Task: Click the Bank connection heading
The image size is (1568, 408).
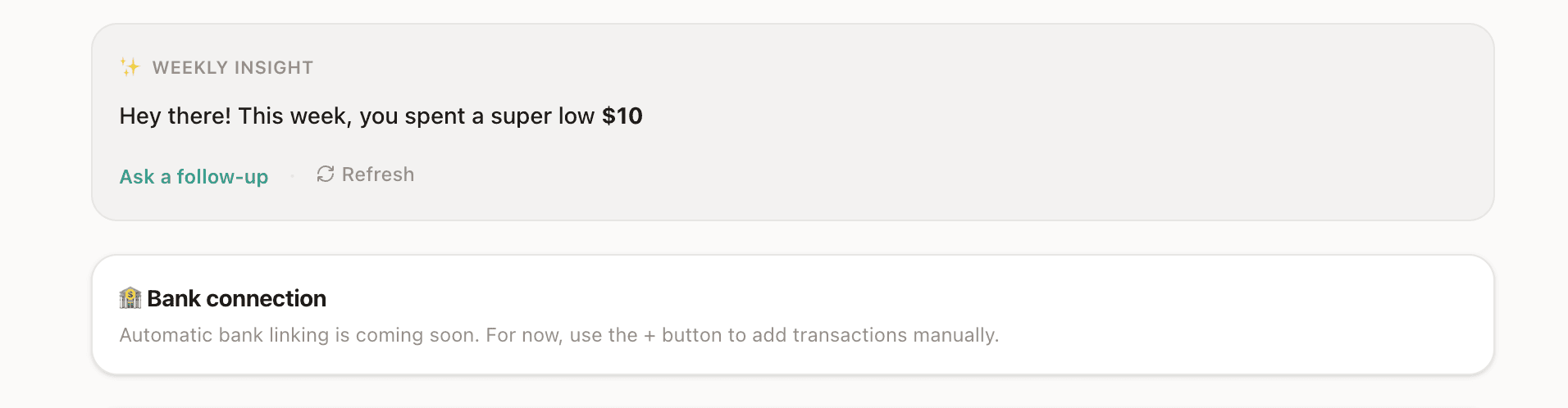Action: point(237,299)
